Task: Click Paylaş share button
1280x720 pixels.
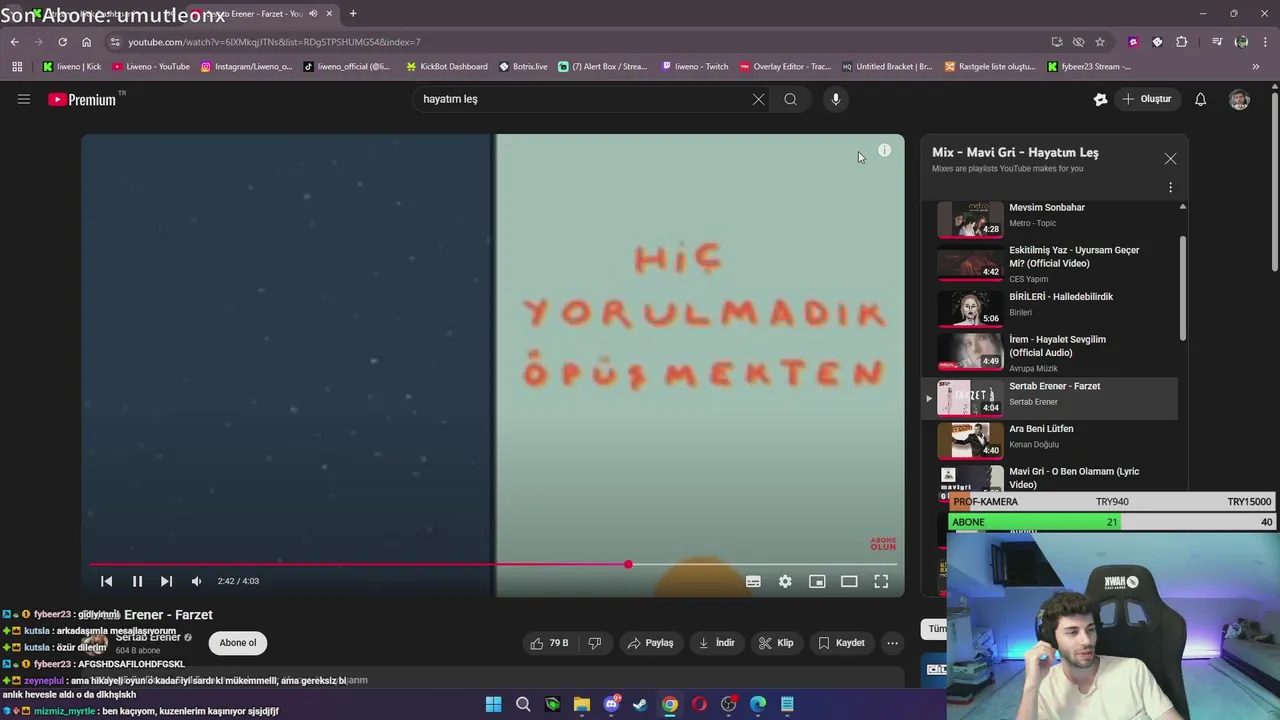Action: coord(650,643)
